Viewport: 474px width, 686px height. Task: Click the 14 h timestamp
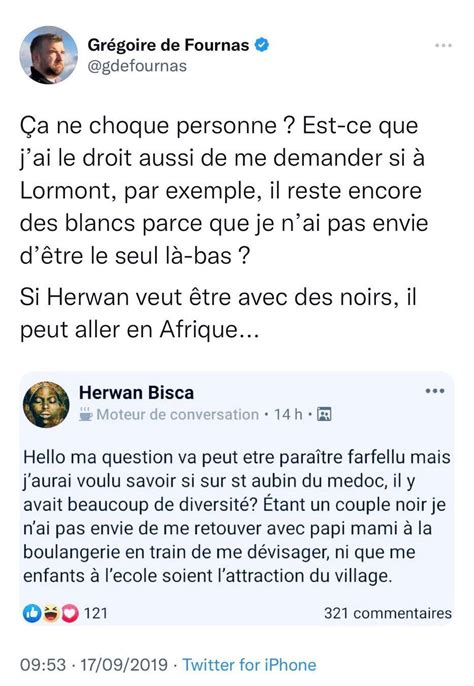(288, 414)
